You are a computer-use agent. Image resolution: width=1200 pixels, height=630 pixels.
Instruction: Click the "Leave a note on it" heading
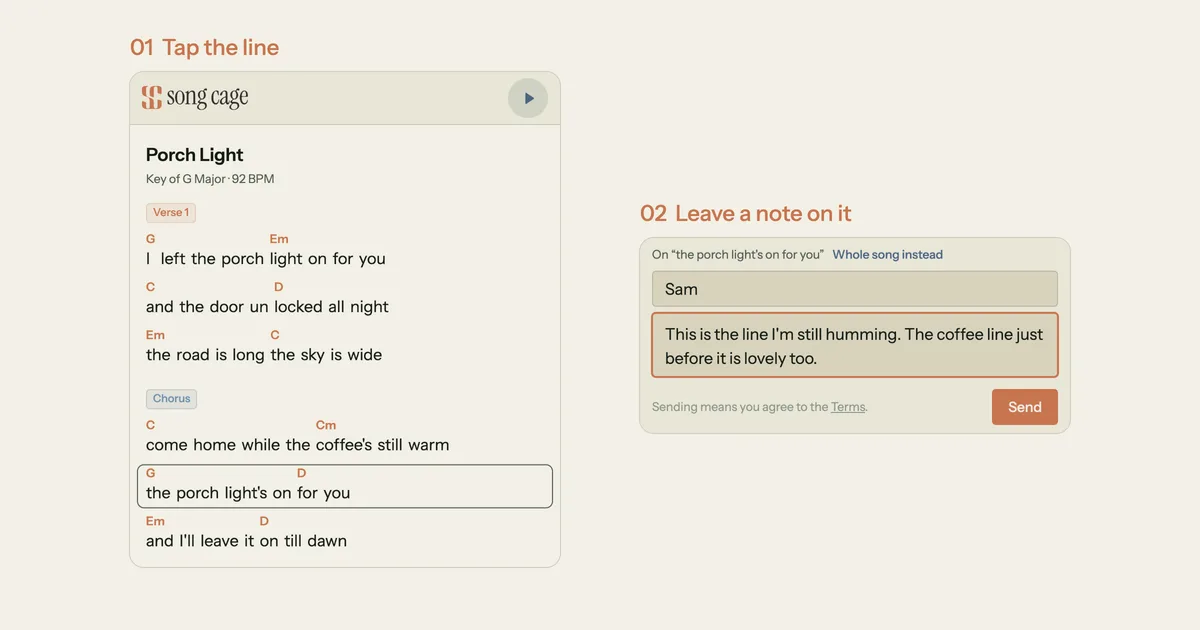(746, 213)
